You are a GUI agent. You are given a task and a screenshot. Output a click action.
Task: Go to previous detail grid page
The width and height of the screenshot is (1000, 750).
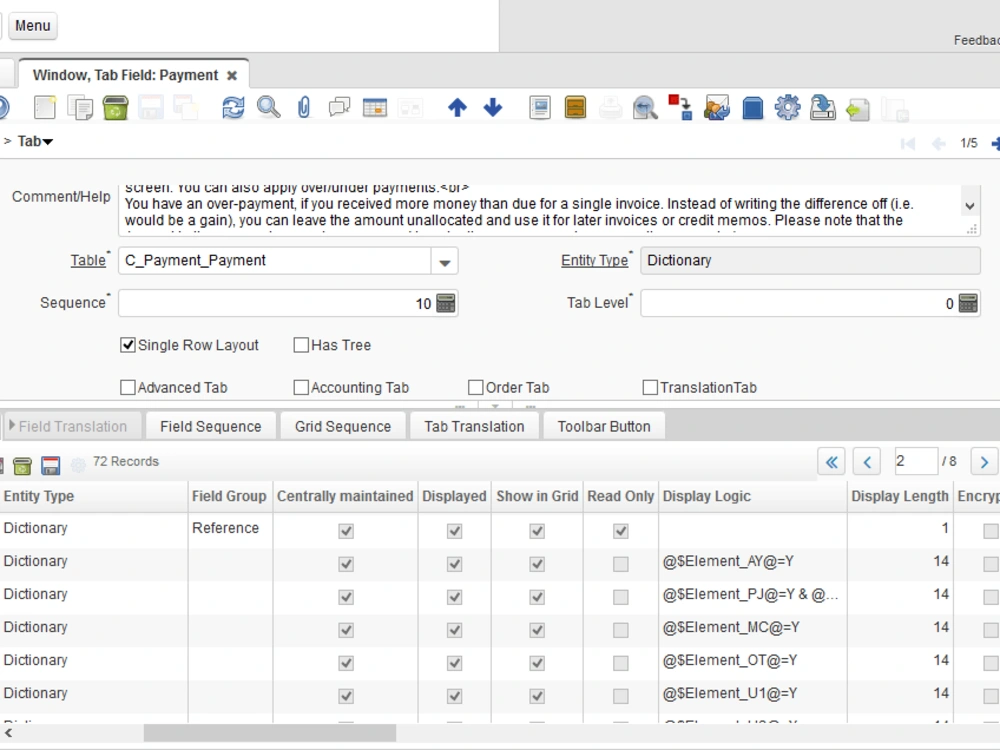click(867, 462)
